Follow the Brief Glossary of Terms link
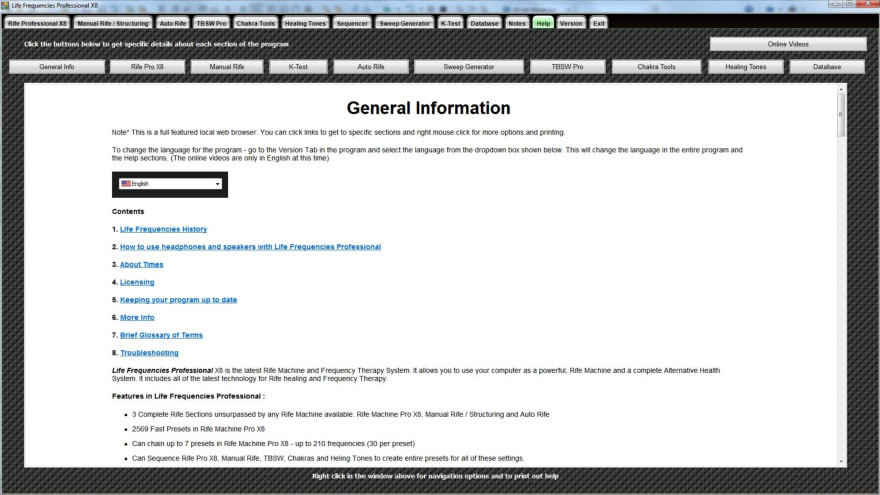Viewport: 880px width, 495px height. pos(161,335)
